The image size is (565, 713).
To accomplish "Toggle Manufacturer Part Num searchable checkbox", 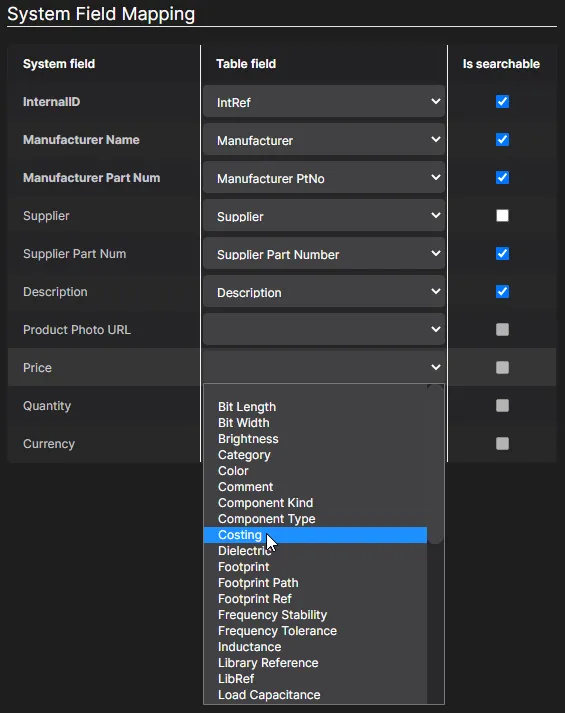I will pyautogui.click(x=502, y=178).
